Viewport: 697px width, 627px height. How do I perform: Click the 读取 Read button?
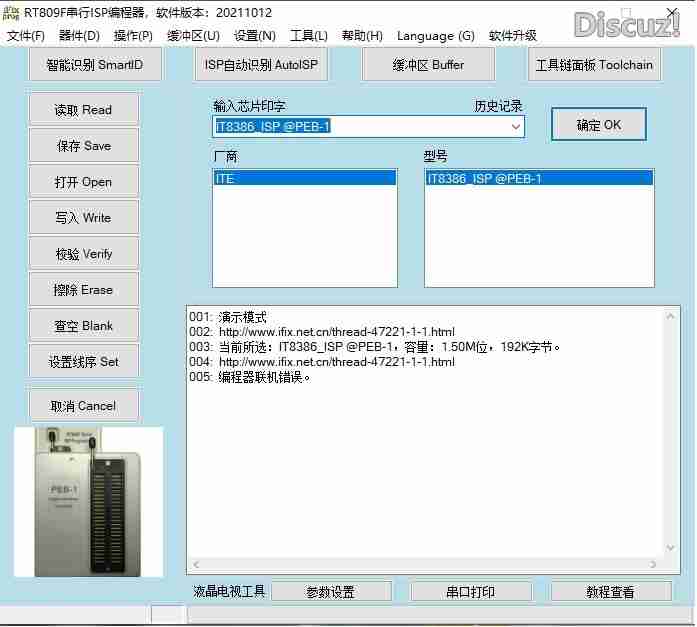(x=83, y=110)
